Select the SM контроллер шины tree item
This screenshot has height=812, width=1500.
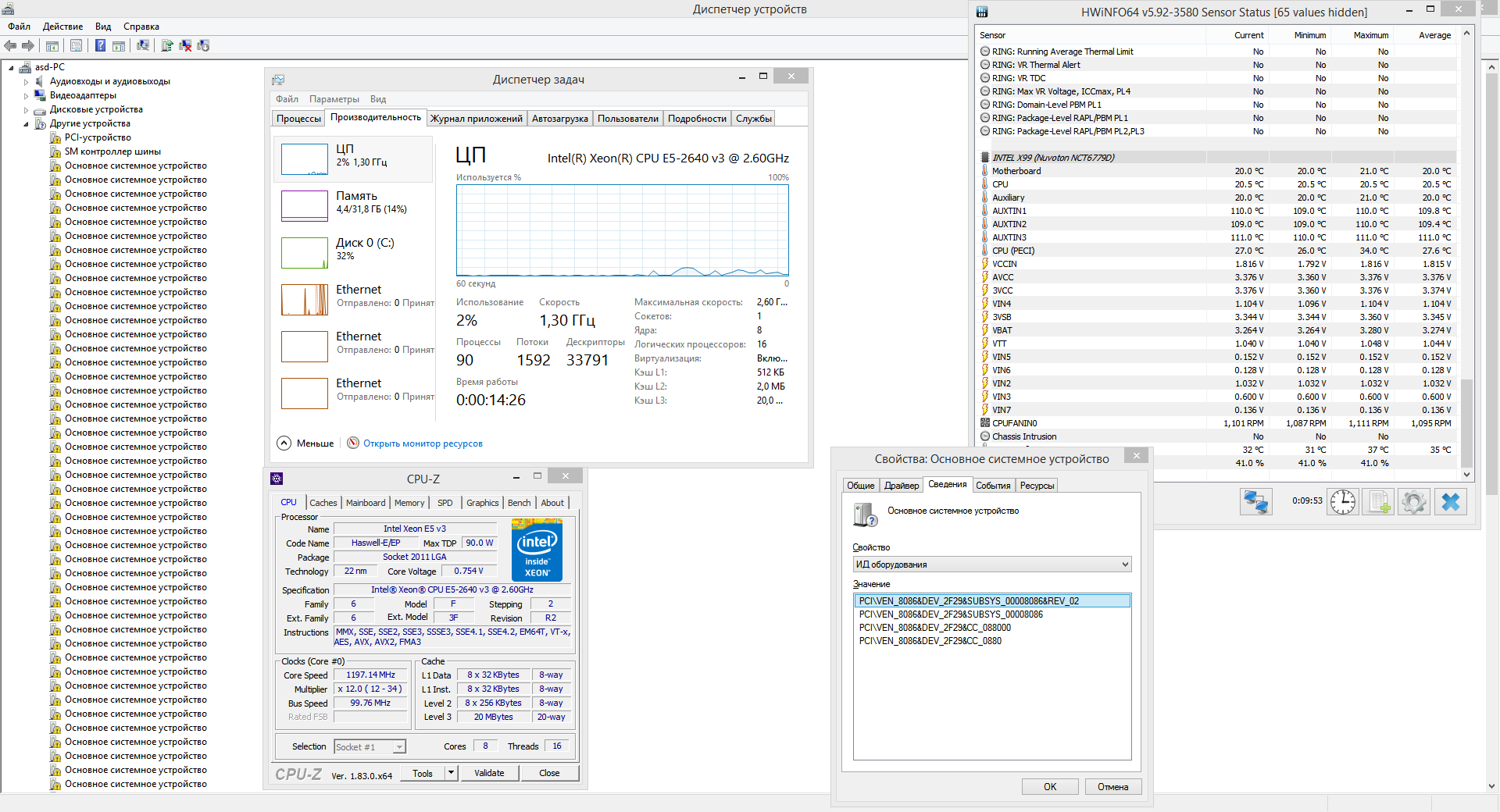click(x=112, y=151)
